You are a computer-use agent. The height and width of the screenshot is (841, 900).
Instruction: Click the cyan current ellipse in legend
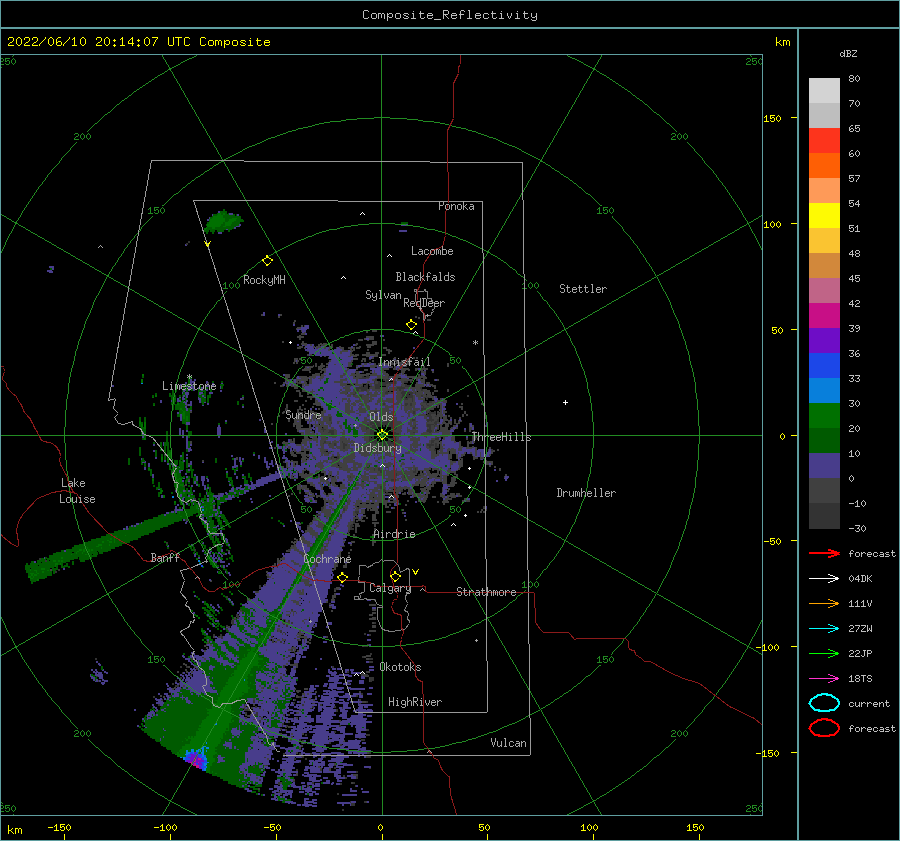pyautogui.click(x=824, y=703)
